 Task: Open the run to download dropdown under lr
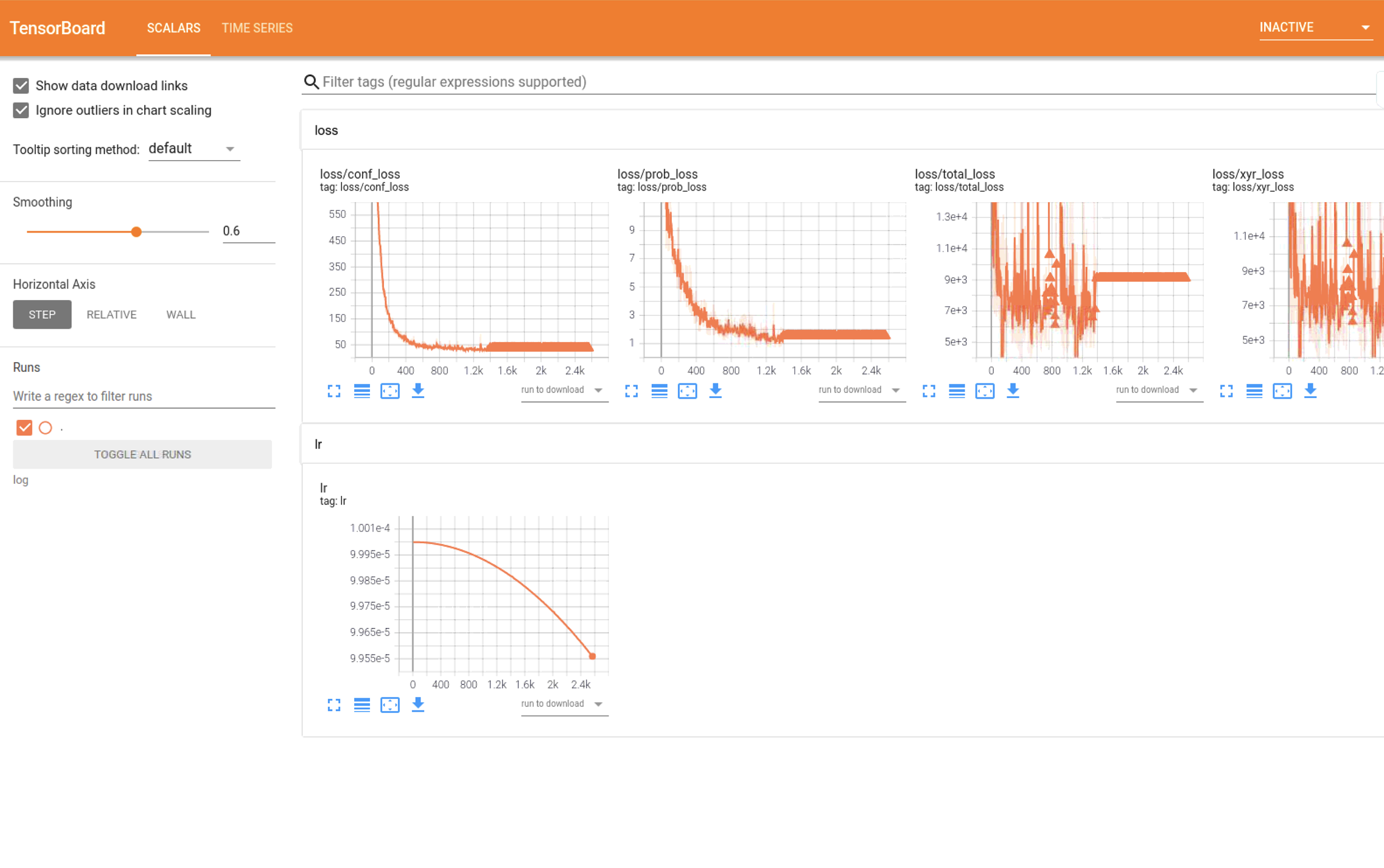(564, 704)
